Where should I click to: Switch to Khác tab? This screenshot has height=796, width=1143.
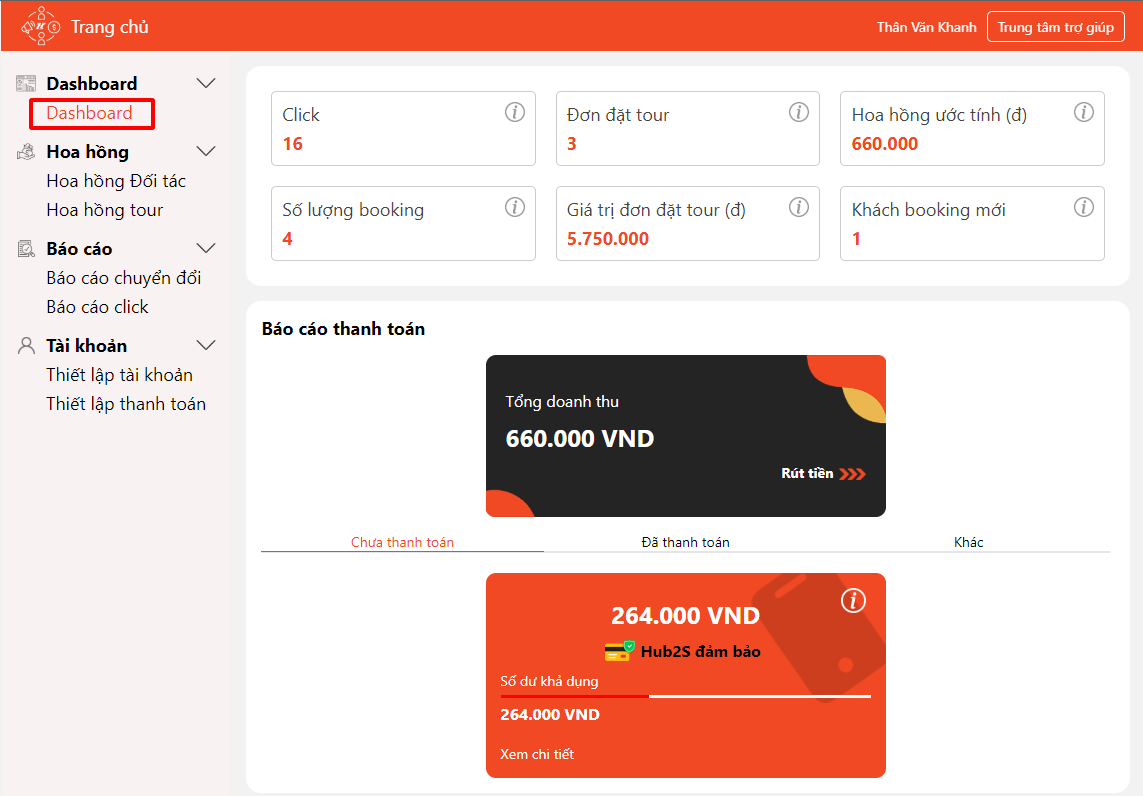pyautogui.click(x=968, y=542)
